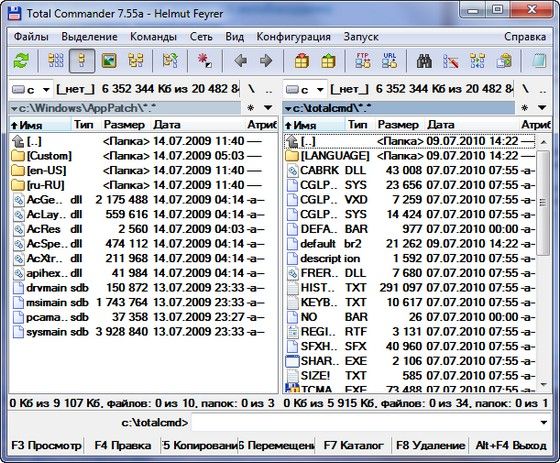Click the Pack files gift box icon

(x=302, y=61)
